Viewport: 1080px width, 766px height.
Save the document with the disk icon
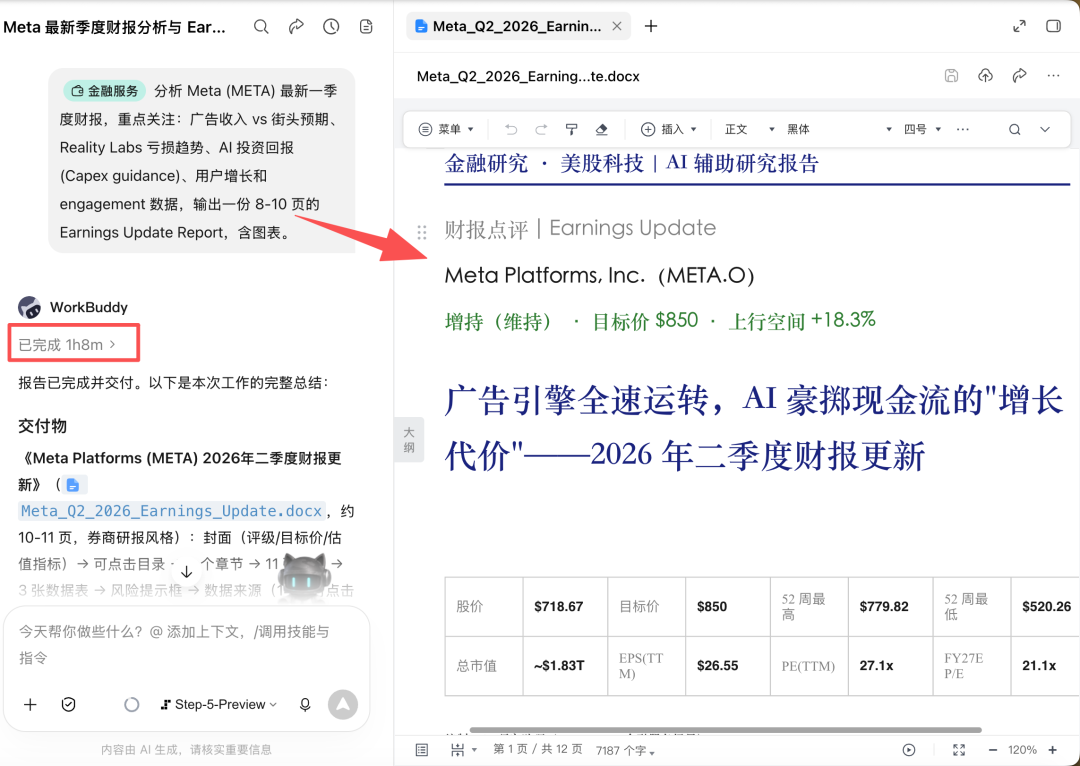[951, 76]
